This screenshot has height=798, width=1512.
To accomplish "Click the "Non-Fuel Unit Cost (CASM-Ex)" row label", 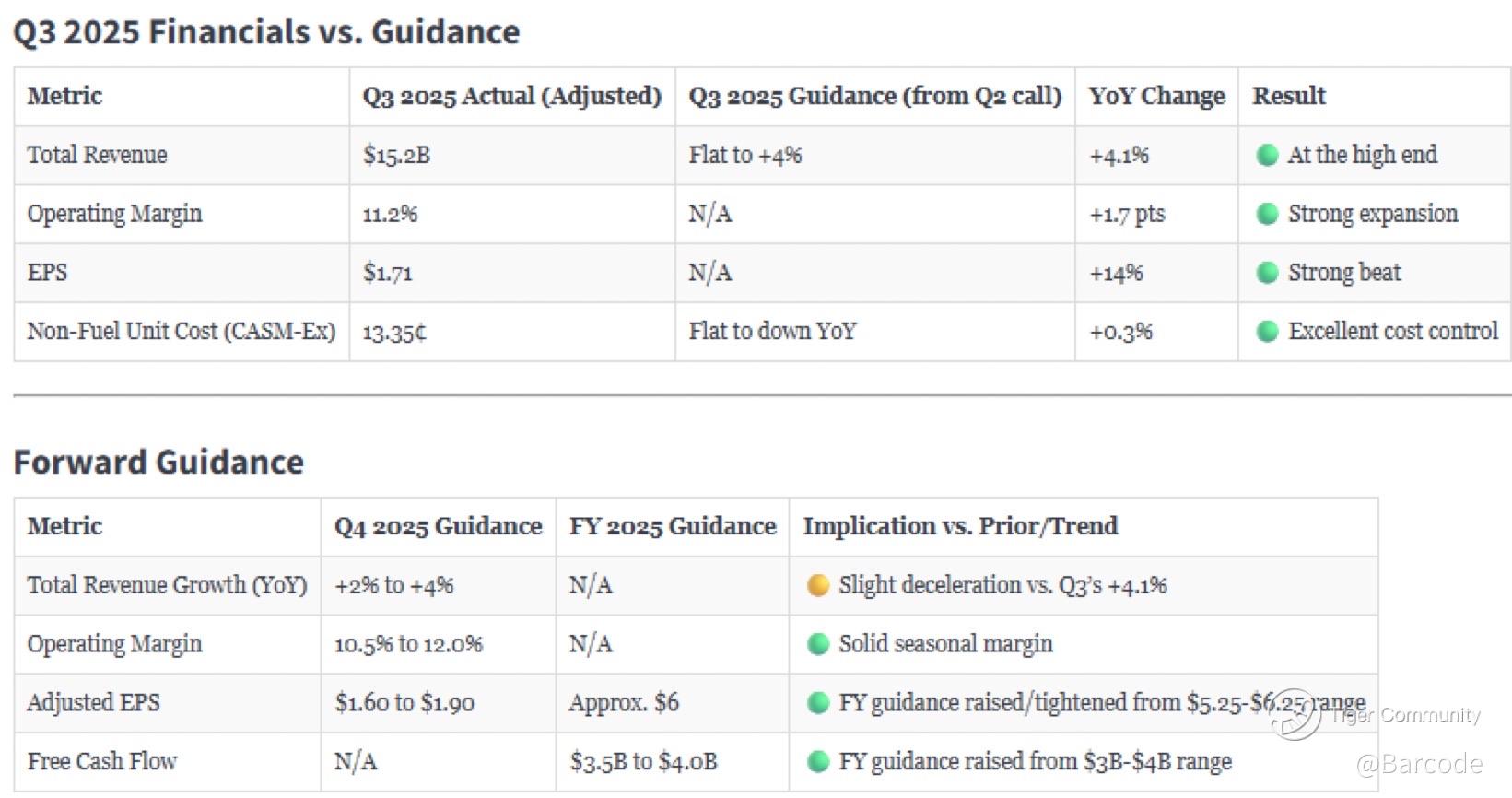I will (181, 332).
